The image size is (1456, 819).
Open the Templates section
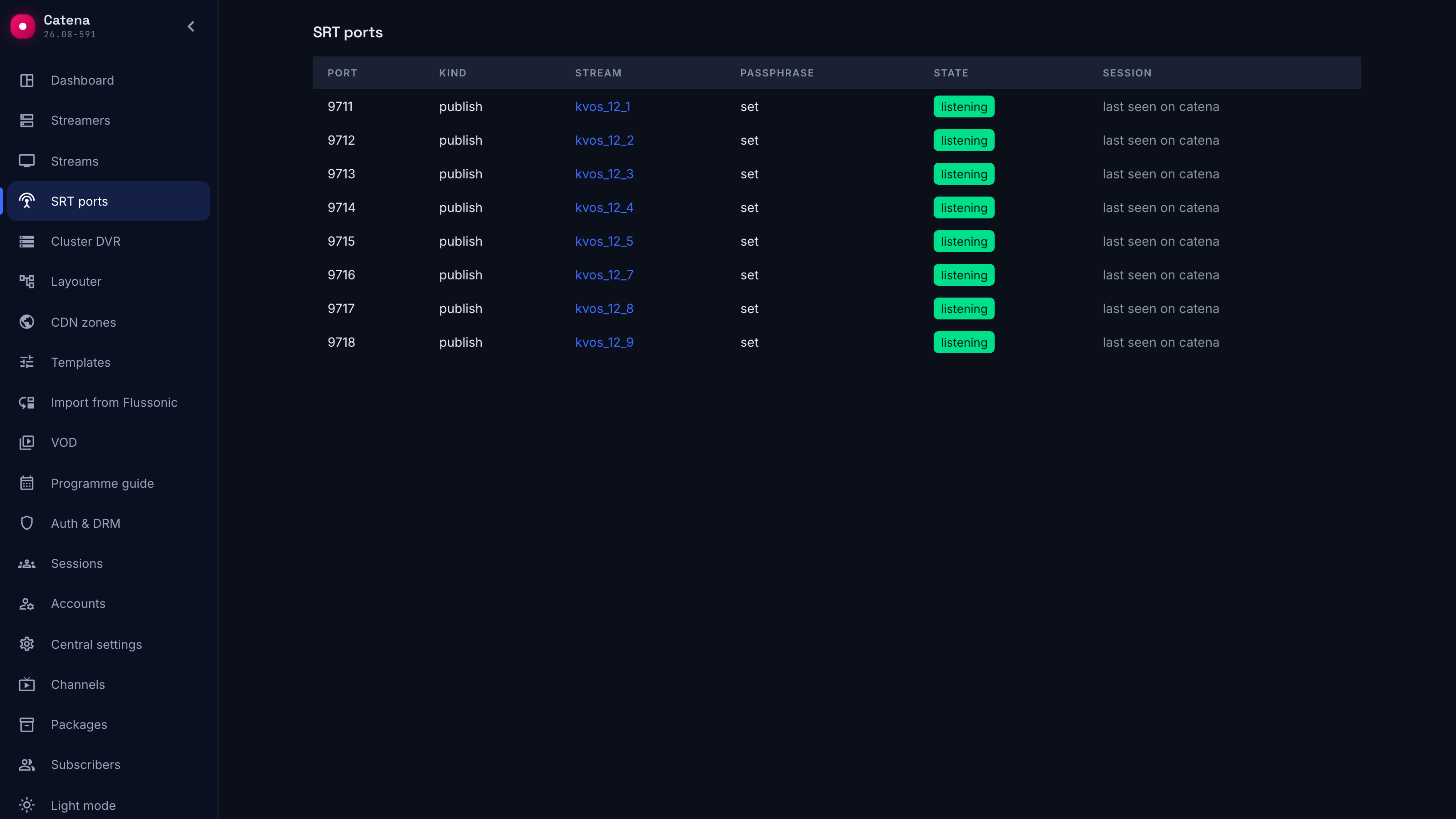click(109, 362)
